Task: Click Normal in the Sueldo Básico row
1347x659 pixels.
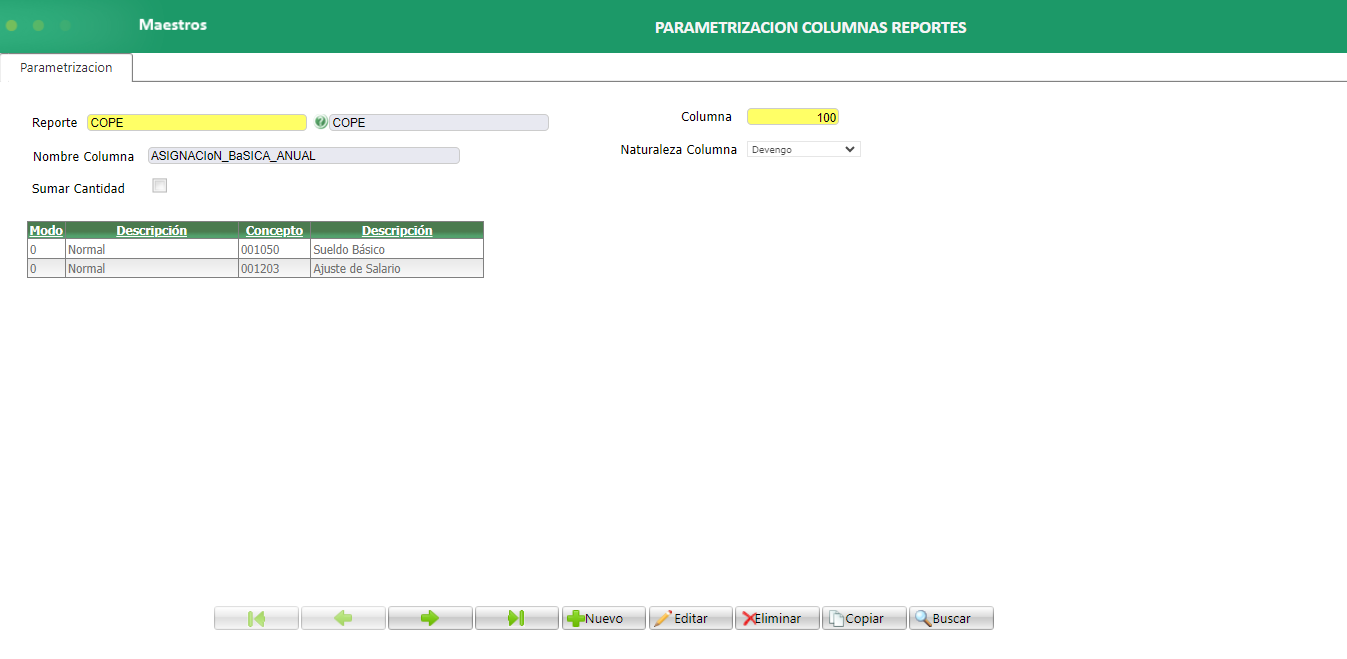Action: [152, 249]
